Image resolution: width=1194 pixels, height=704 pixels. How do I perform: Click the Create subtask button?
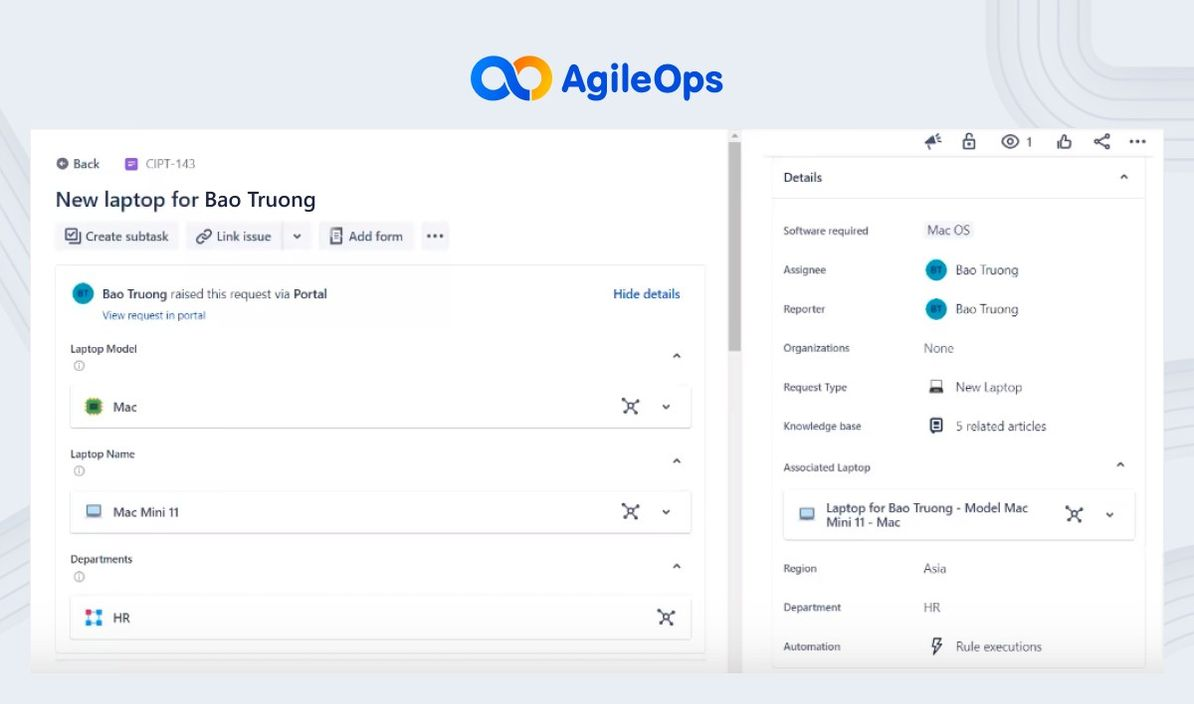coord(117,236)
